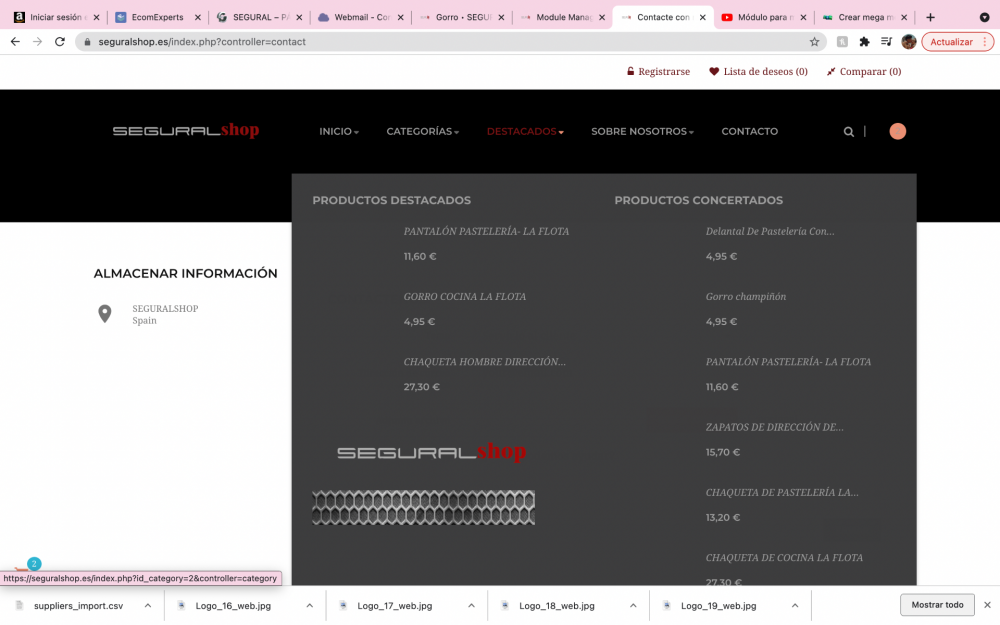Click the Mostrar todo downloads button
1000x625 pixels.
tap(937, 605)
